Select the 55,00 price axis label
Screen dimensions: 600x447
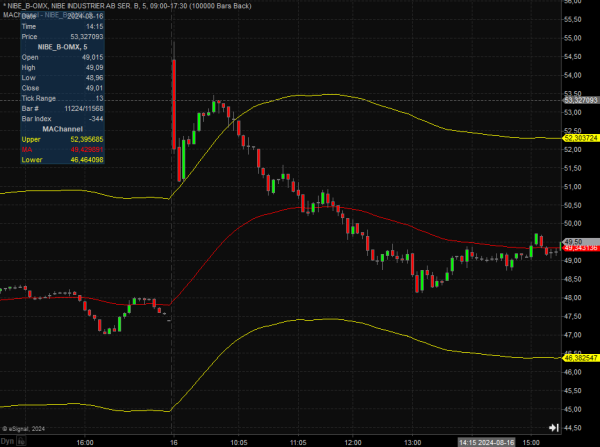tap(573, 38)
